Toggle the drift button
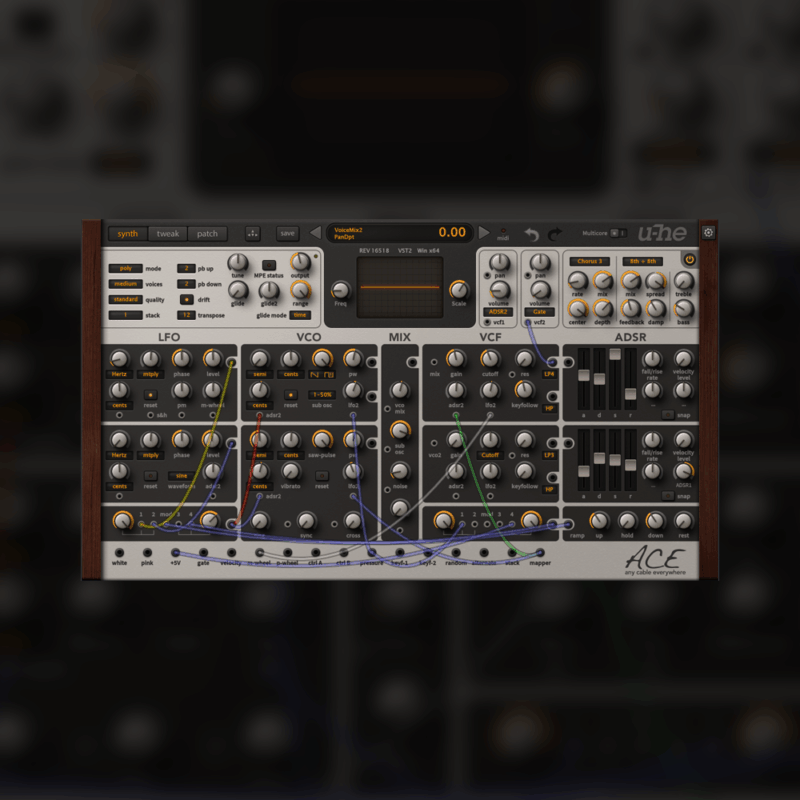Screen dimensions: 800x800 click(187, 299)
